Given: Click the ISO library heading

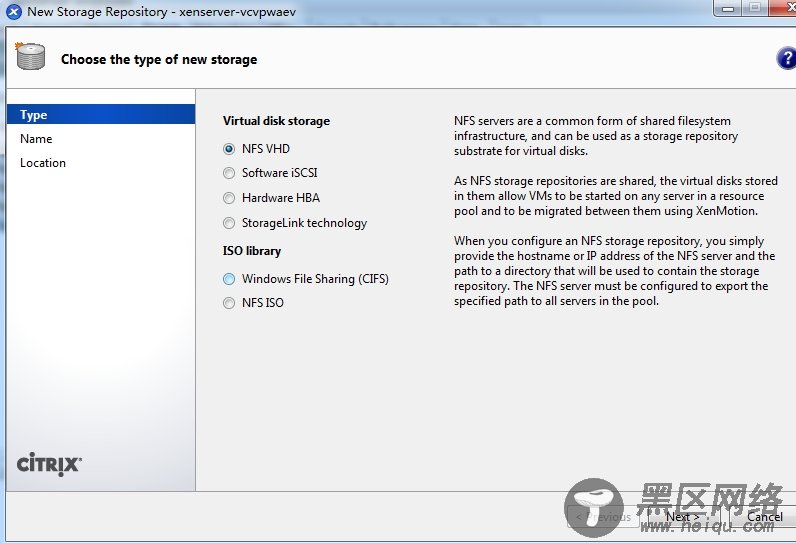Looking at the screenshot, I should point(252,251).
